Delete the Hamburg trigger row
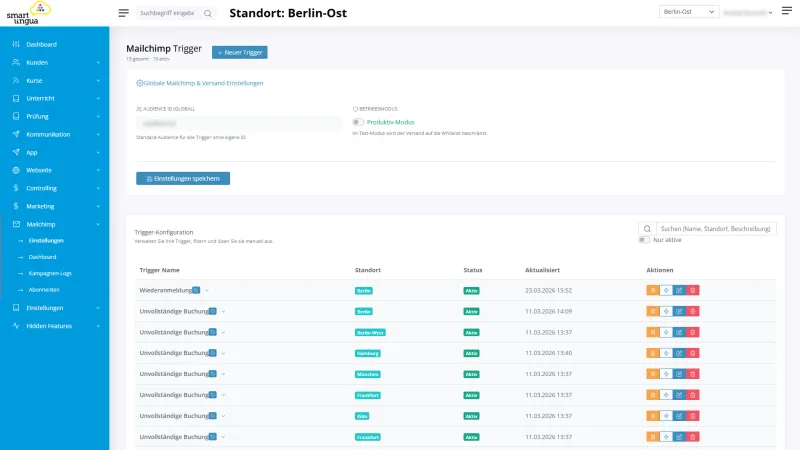The width and height of the screenshot is (800, 450). 692,353
